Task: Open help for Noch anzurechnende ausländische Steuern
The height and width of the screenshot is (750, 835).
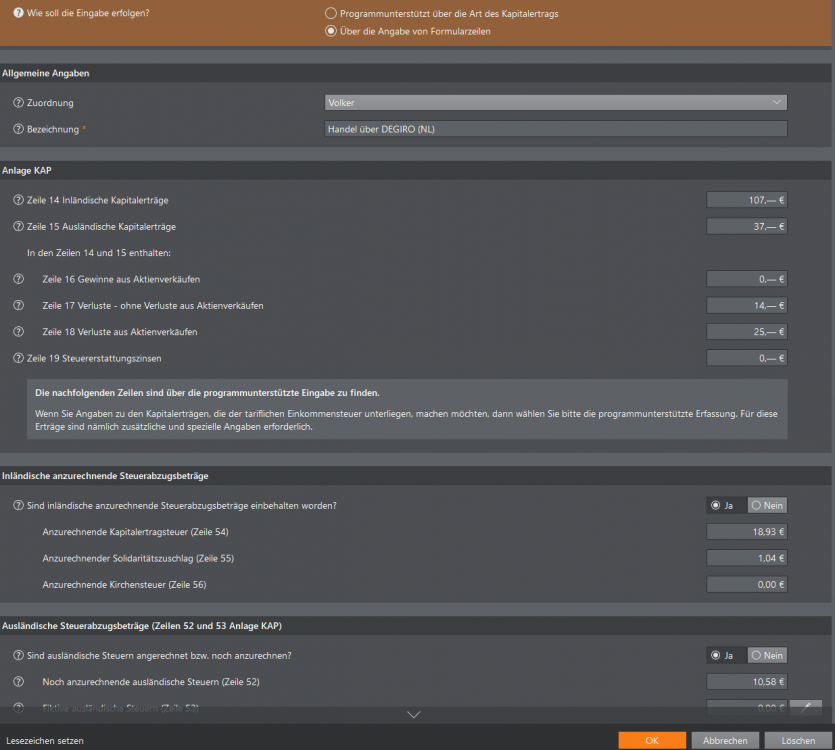Action: [19, 681]
